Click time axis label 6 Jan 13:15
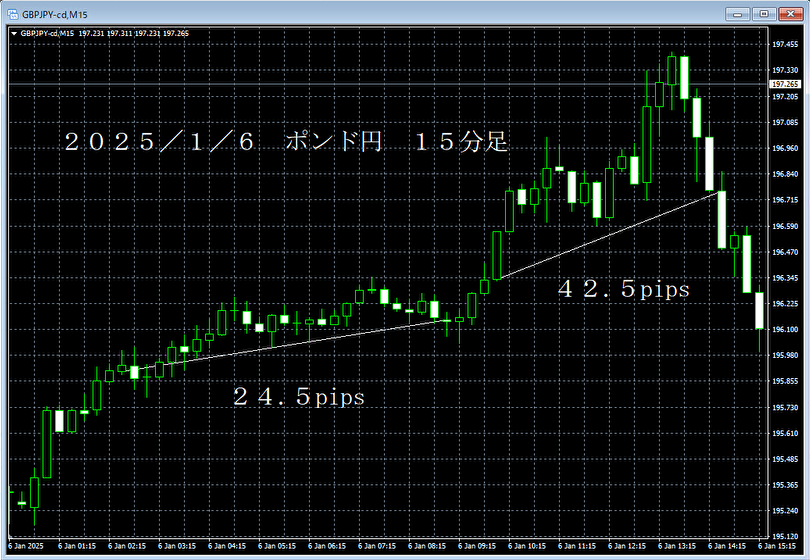 point(677,546)
